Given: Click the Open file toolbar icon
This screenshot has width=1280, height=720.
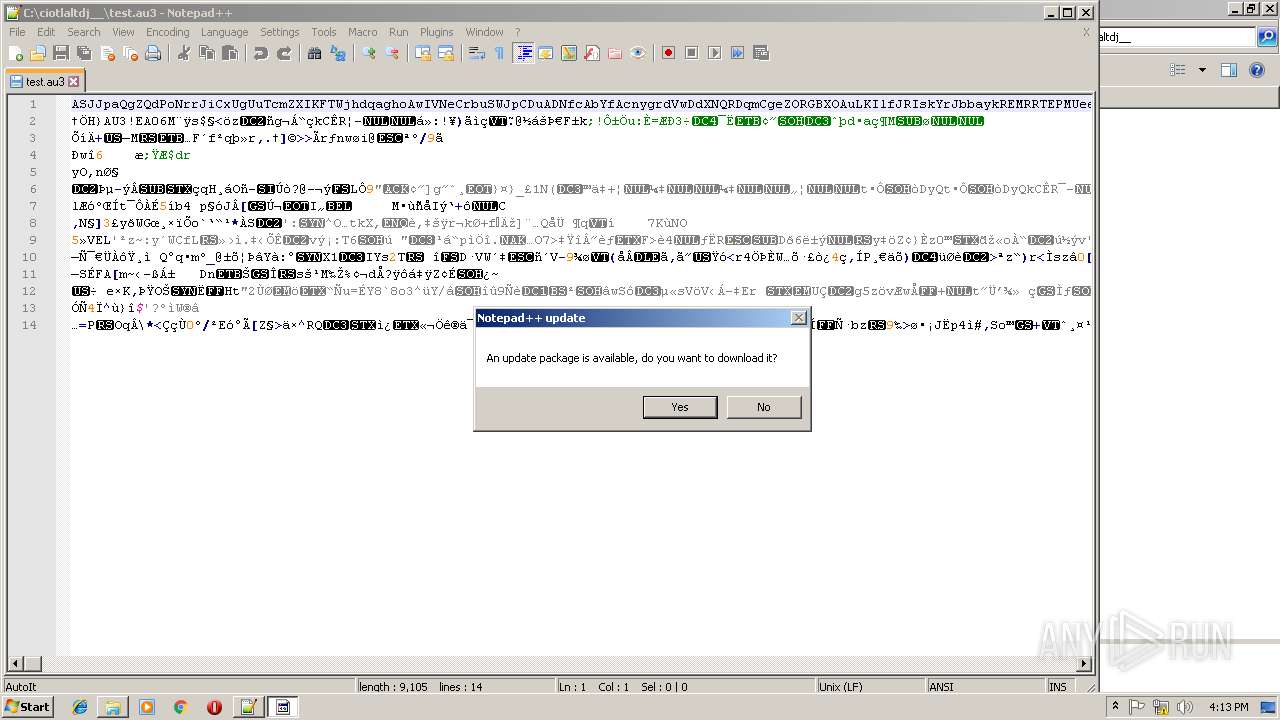Looking at the screenshot, I should 38,53.
